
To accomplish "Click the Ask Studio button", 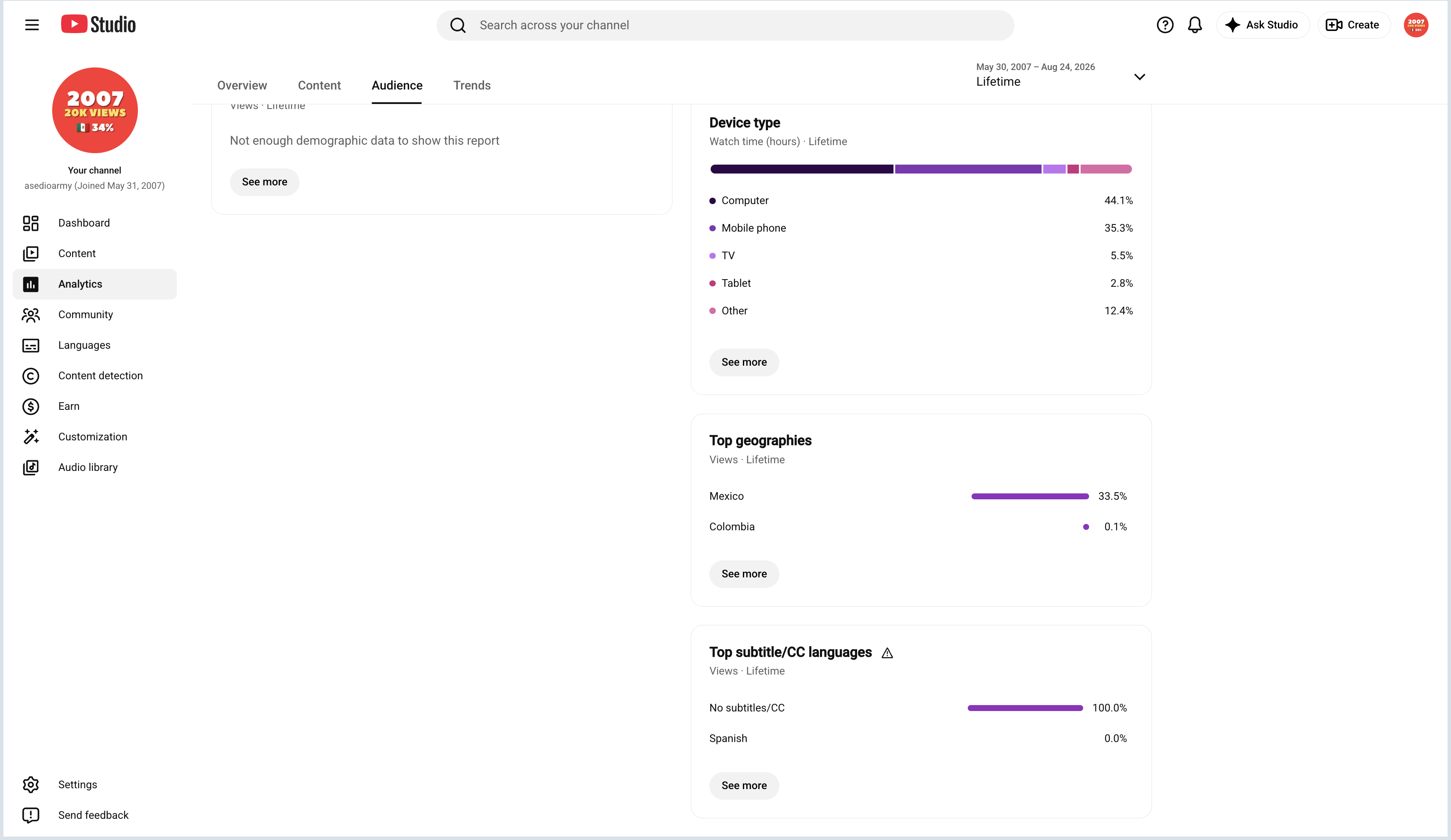I will point(1263,25).
